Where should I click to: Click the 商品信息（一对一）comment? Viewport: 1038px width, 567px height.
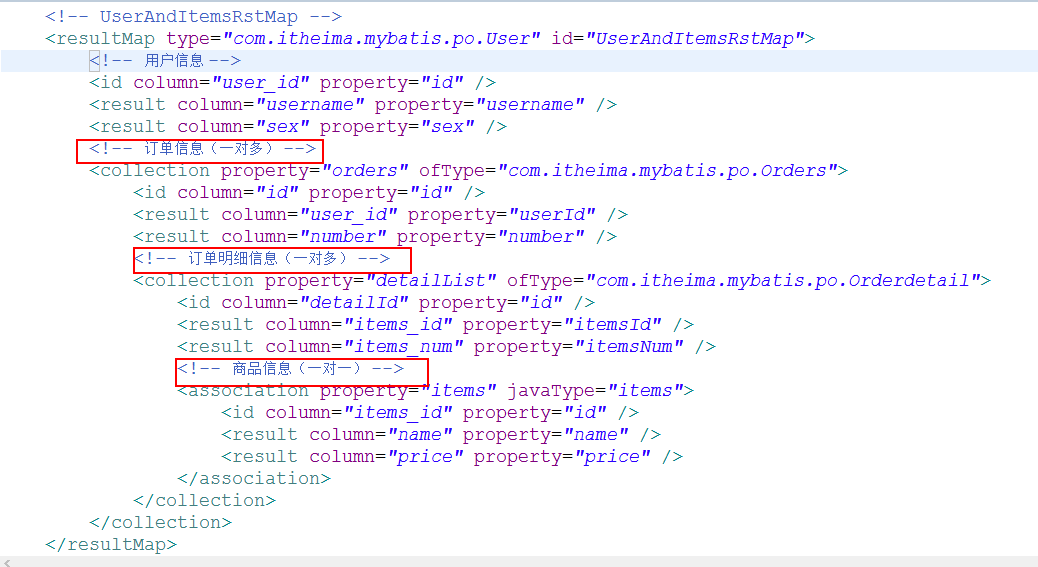point(291,369)
